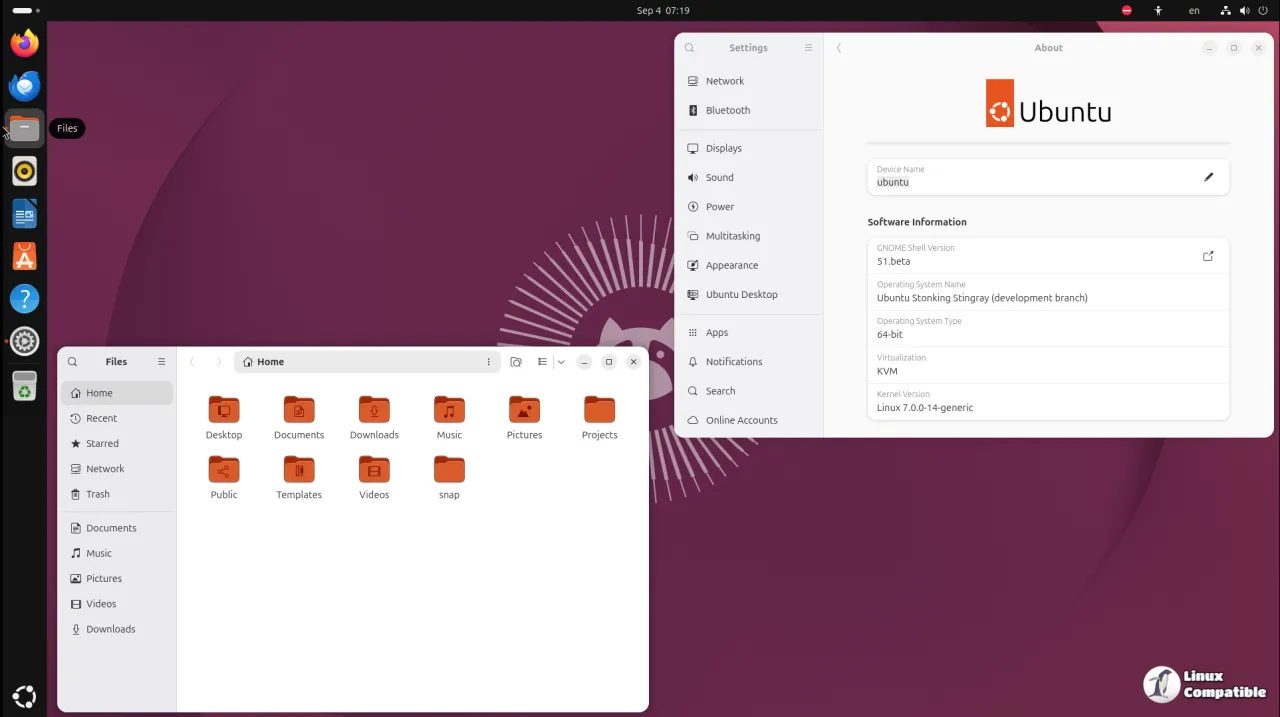The height and width of the screenshot is (717, 1280).
Task: Open accessibility menu in top bar
Action: (x=1158, y=10)
